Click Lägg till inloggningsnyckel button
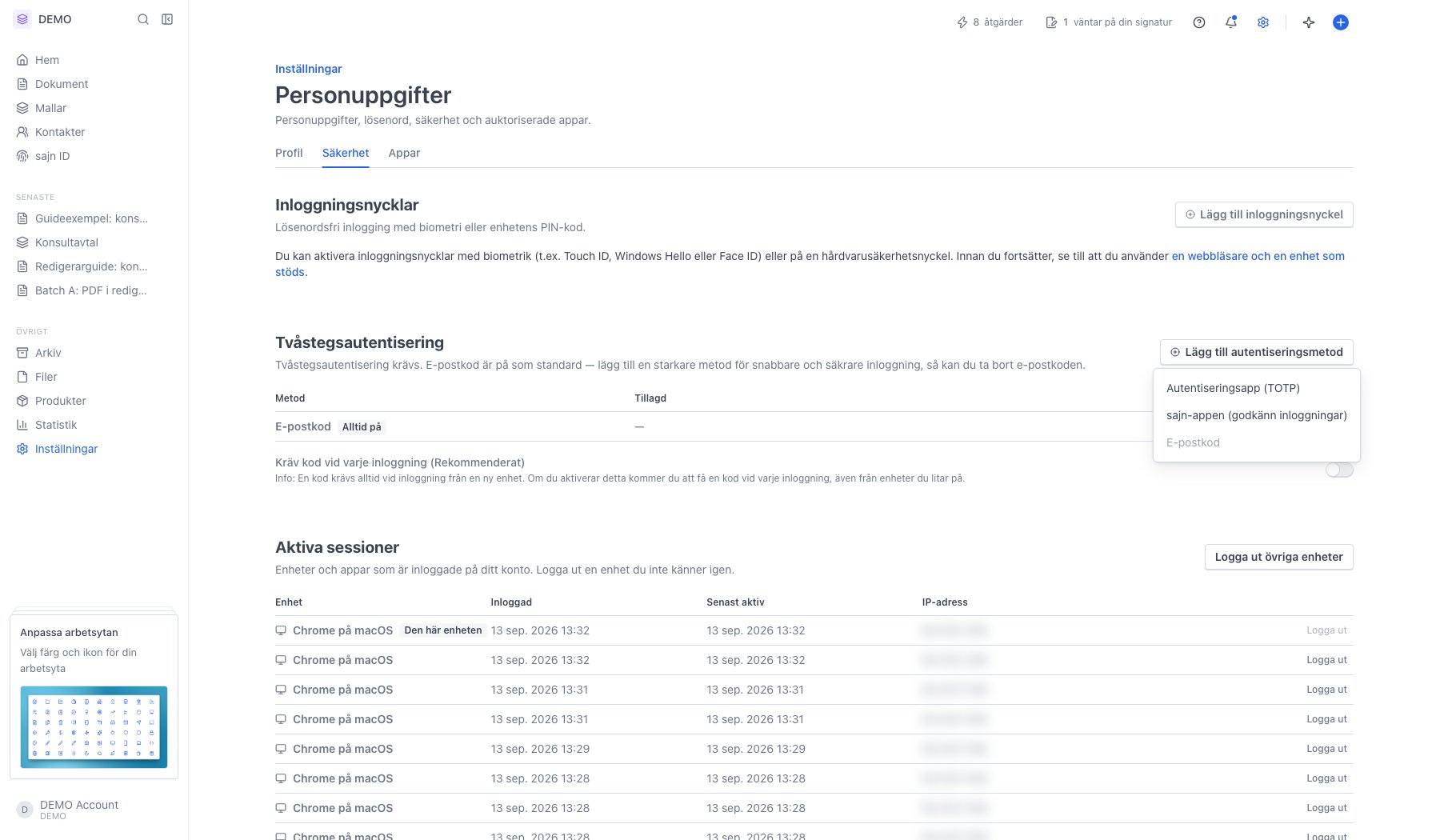 coord(1264,214)
